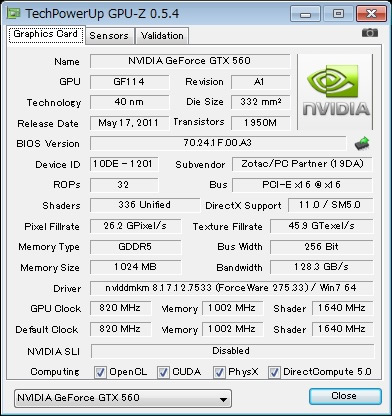Click the Default Clock row Memory 1002 MHz
The width and height of the screenshot is (392, 416).
(232, 329)
